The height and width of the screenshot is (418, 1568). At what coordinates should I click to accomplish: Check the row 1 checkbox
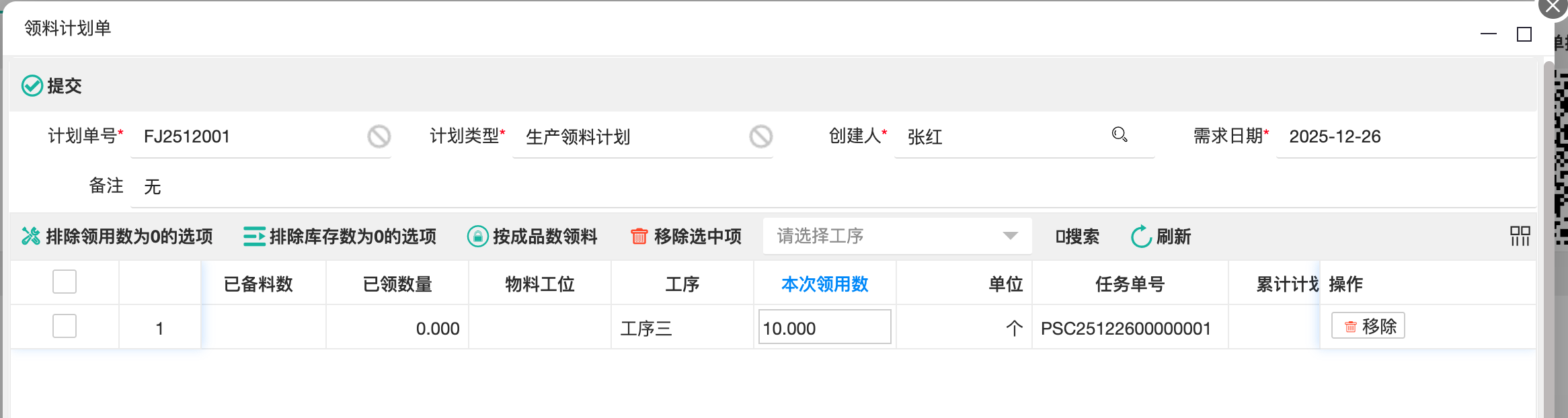[x=65, y=327]
